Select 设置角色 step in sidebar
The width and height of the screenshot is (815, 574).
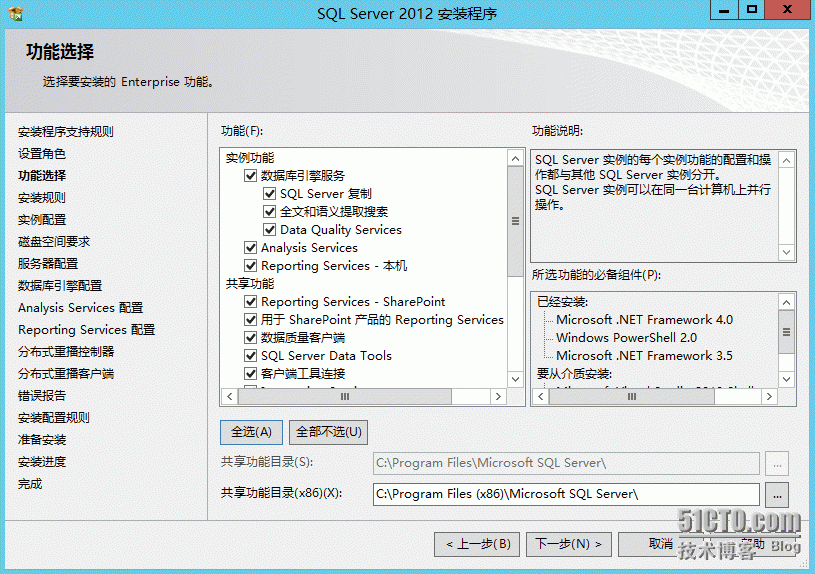click(42, 154)
